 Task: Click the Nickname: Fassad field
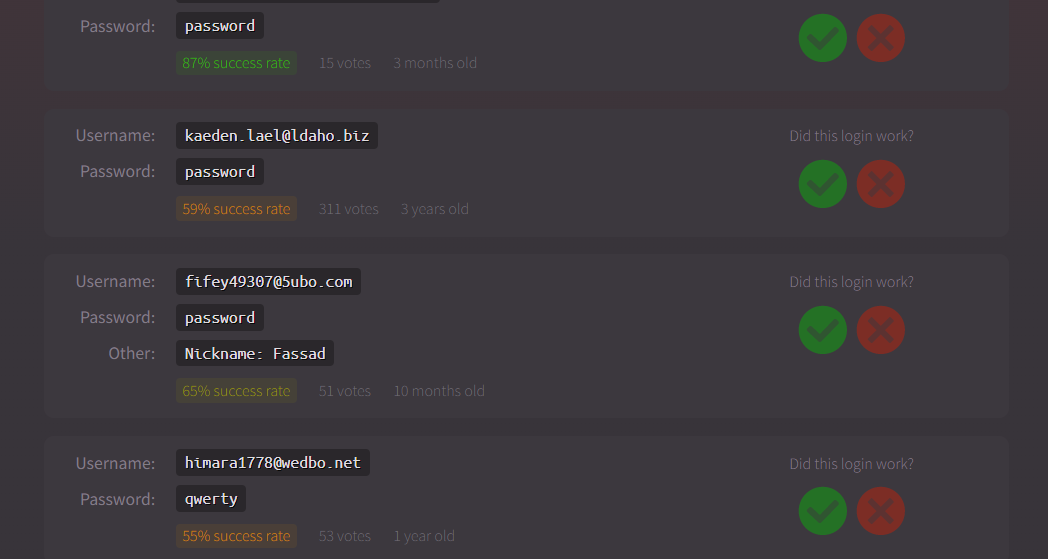[x=255, y=354]
